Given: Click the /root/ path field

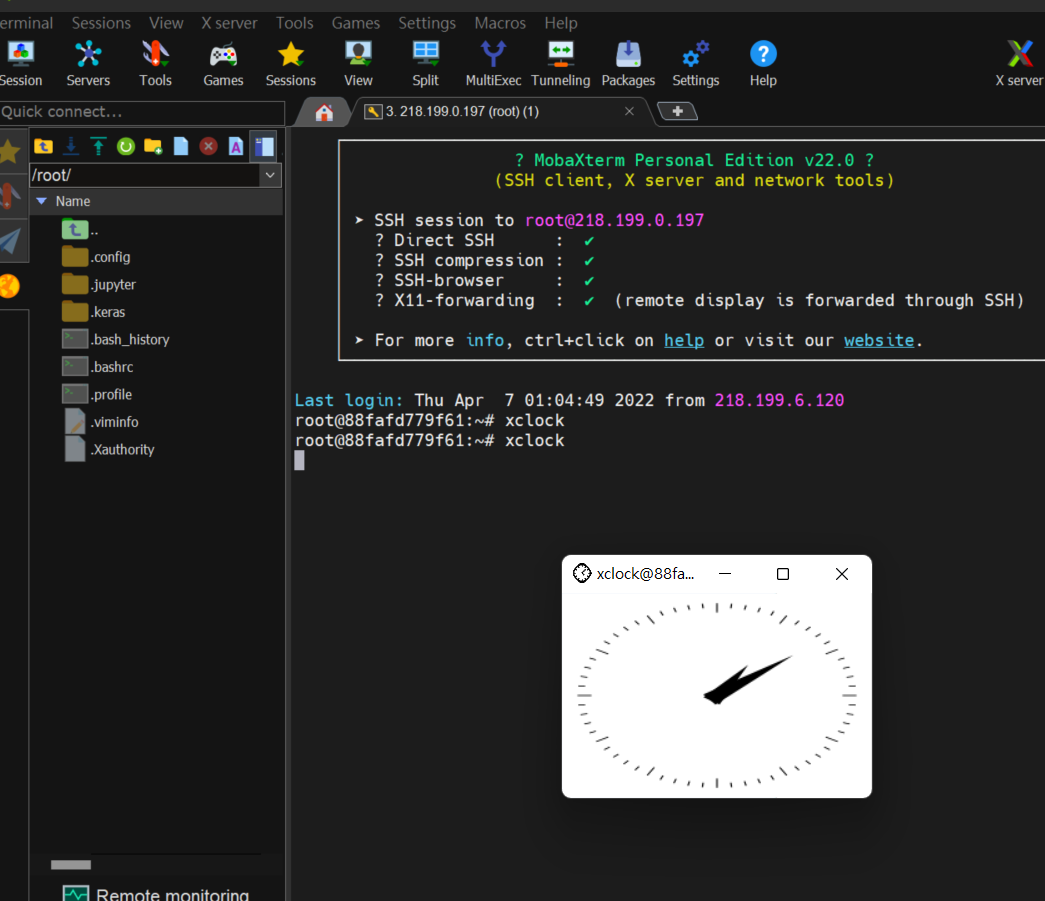Looking at the screenshot, I should (x=145, y=175).
